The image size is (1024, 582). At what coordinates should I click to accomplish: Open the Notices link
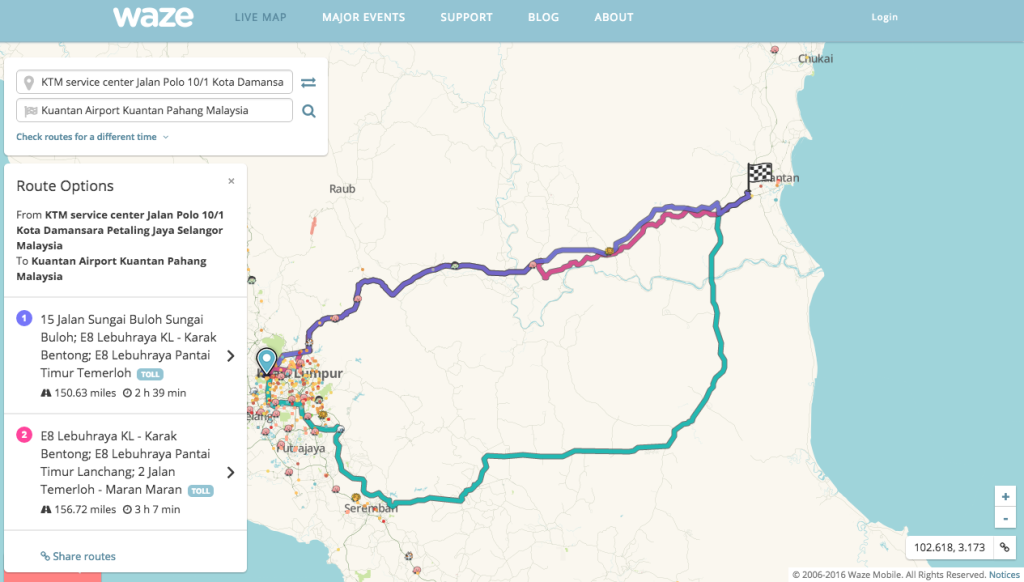(x=1004, y=575)
